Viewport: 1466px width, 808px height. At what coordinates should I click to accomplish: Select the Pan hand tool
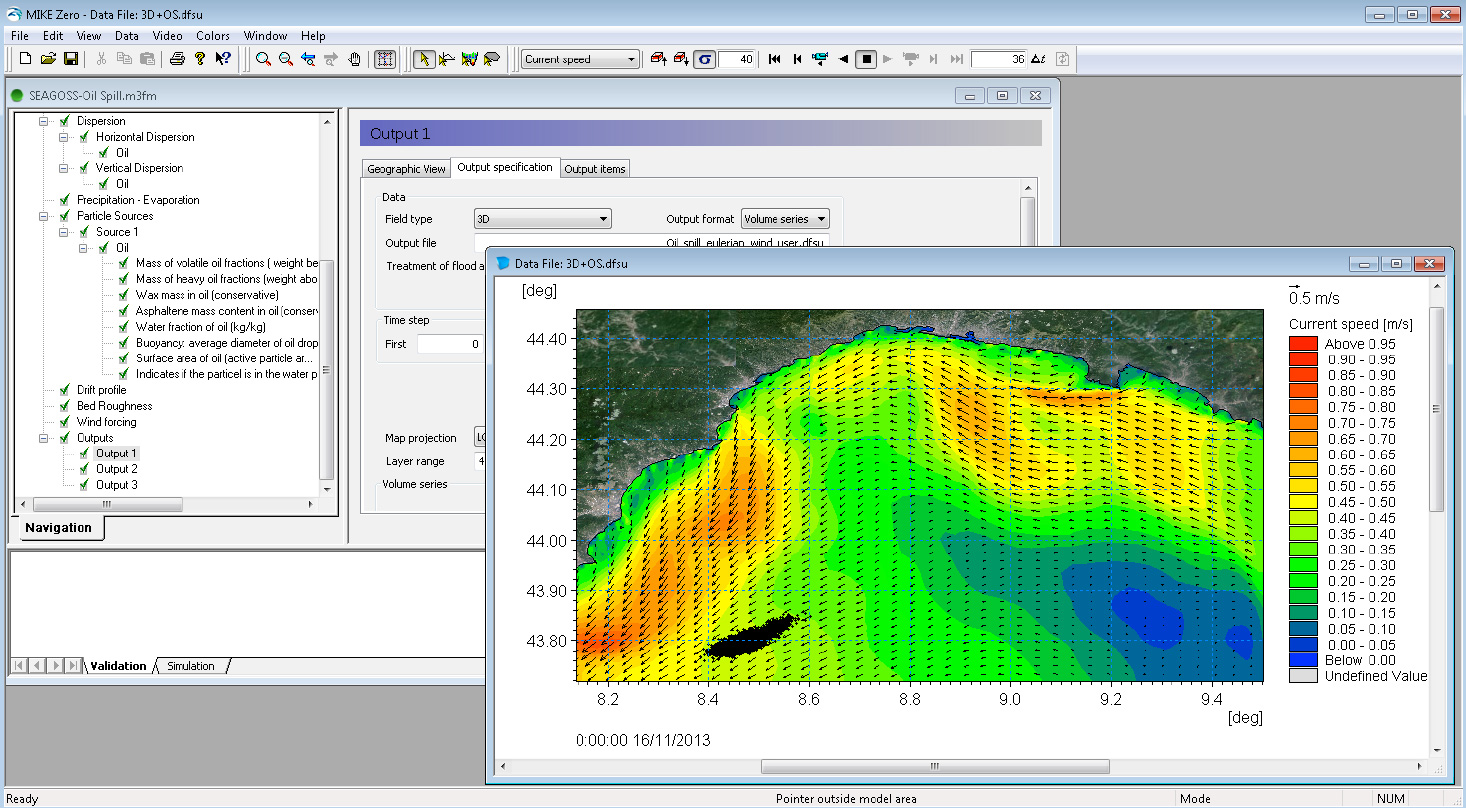[x=354, y=59]
